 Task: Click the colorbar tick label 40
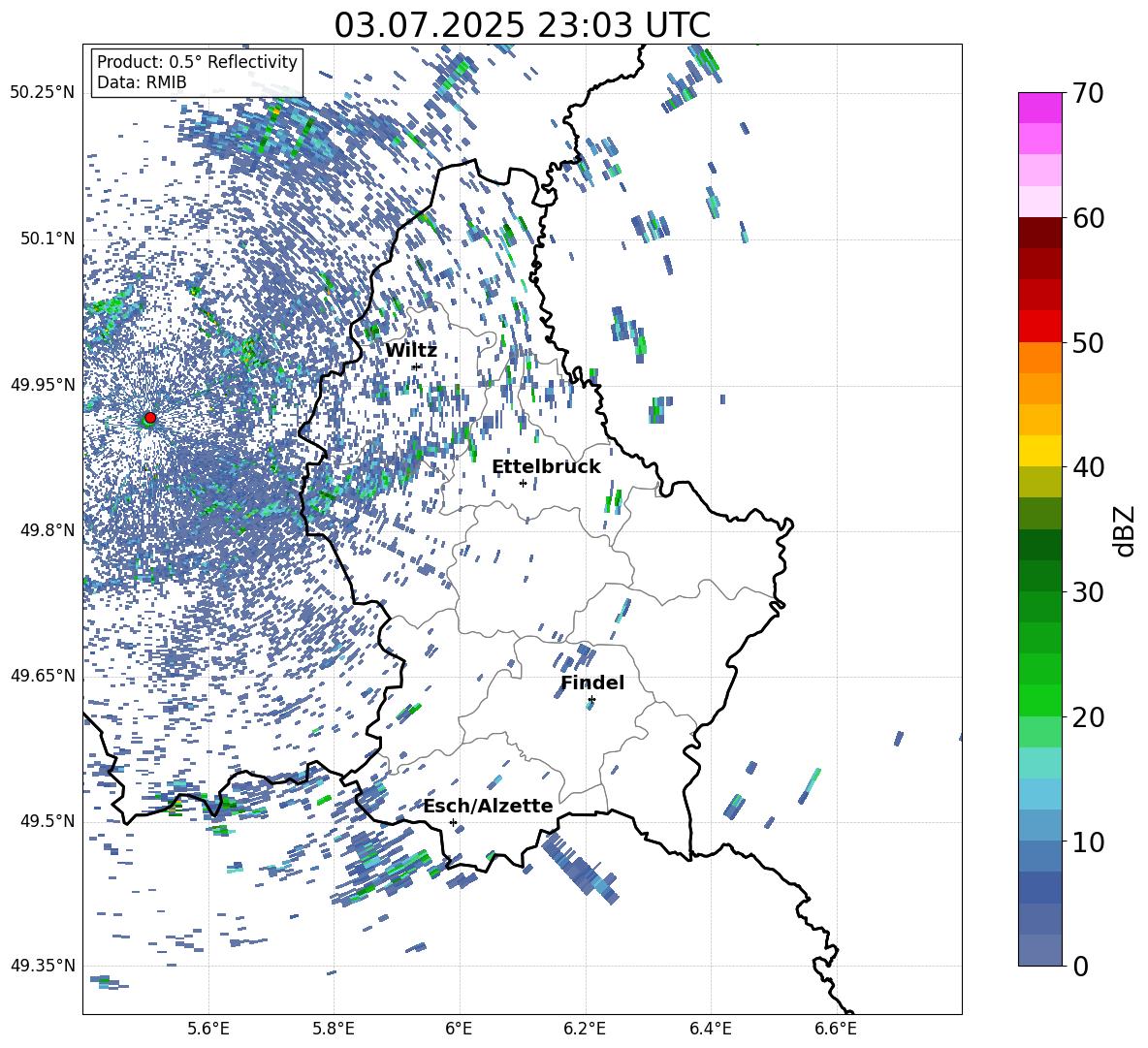pyautogui.click(x=1088, y=467)
